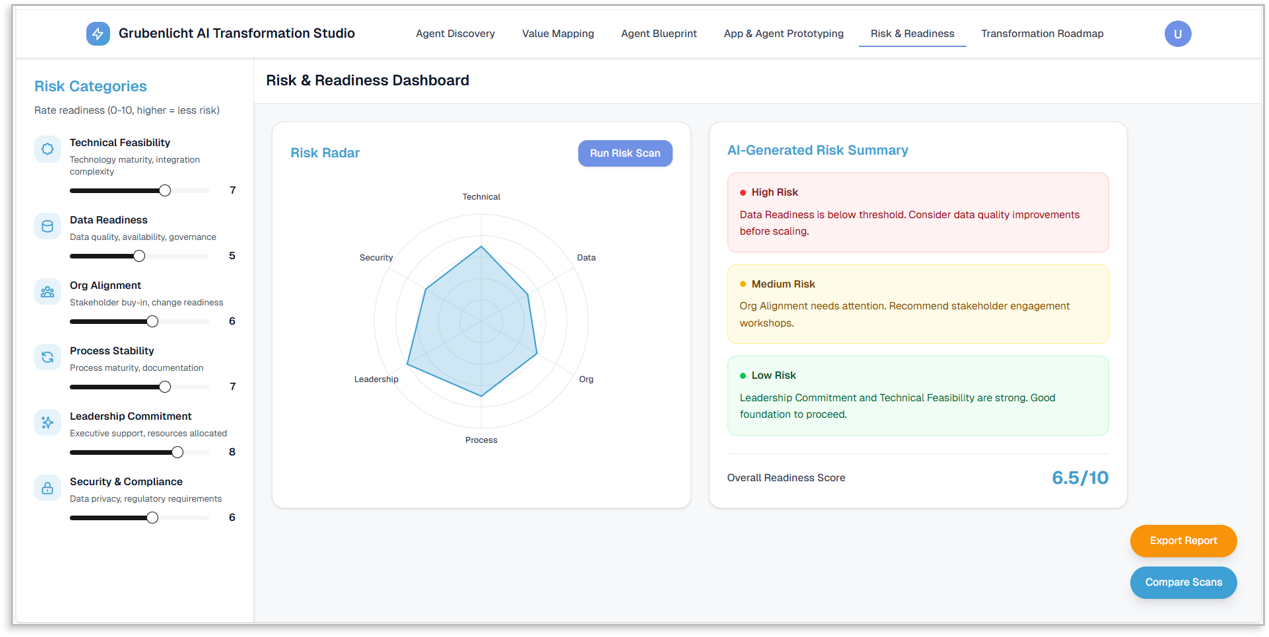Screen dimensions: 1269x637
Task: Click the Technical Feasibility chip icon
Action: tap(47, 149)
